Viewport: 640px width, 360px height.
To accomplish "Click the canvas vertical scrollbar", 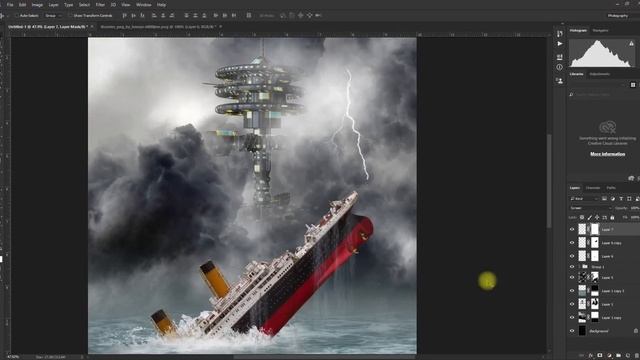I will tap(549, 180).
